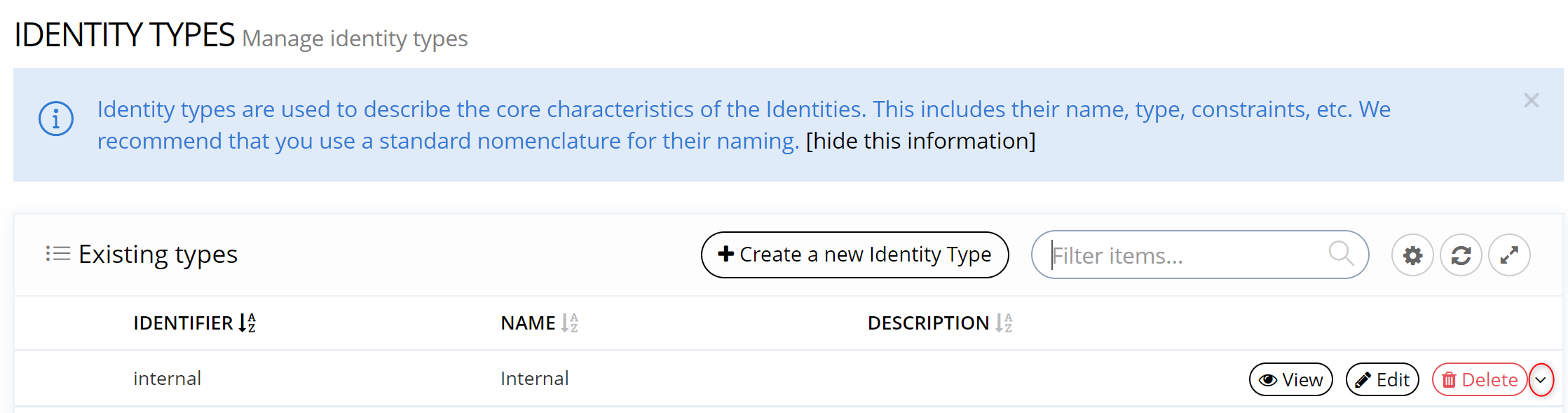Viewport: 1568px width, 413px height.
Task: Select the "internal" identifier cell
Action: [x=167, y=379]
